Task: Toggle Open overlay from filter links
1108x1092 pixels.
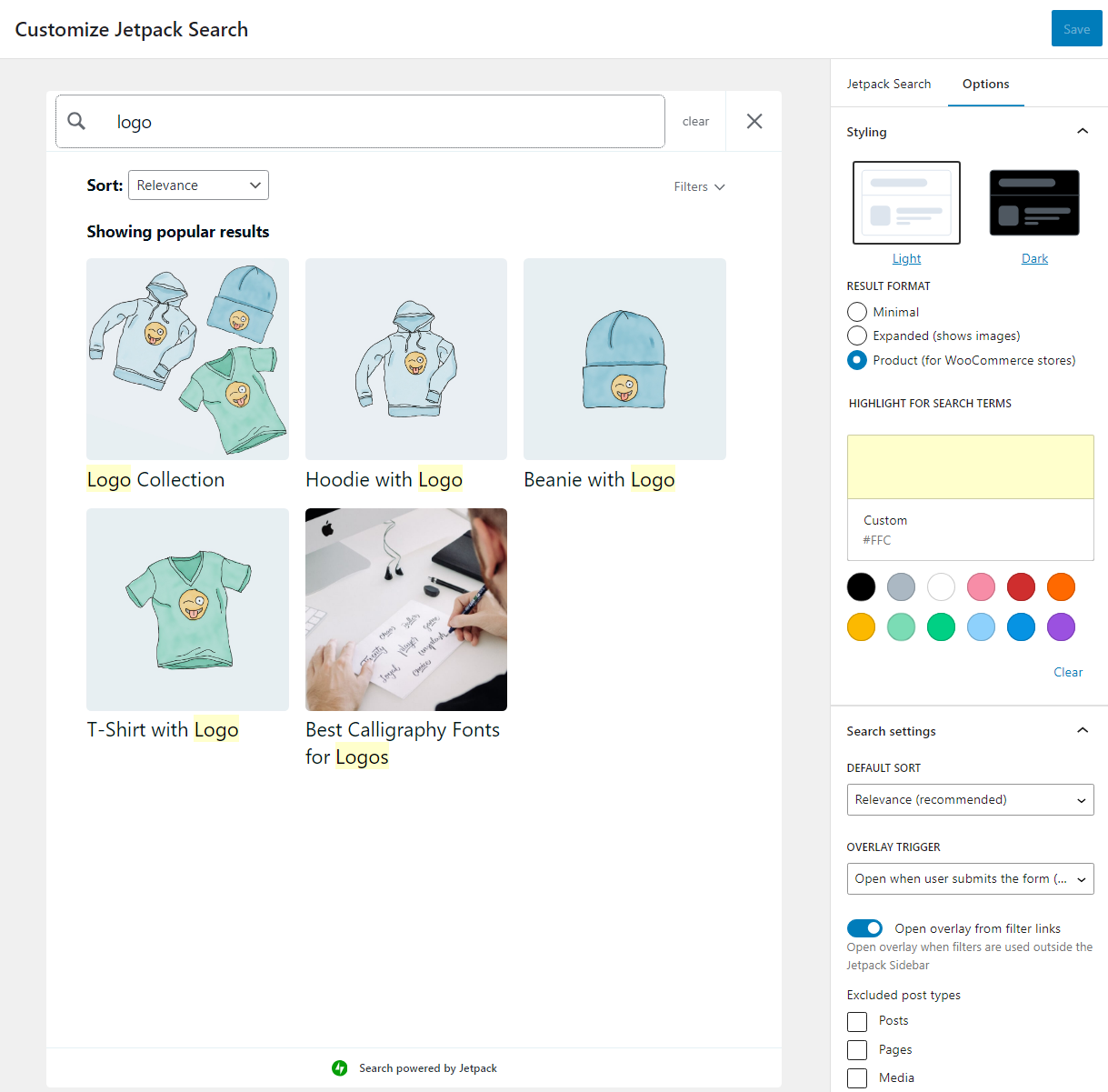Action: (864, 928)
